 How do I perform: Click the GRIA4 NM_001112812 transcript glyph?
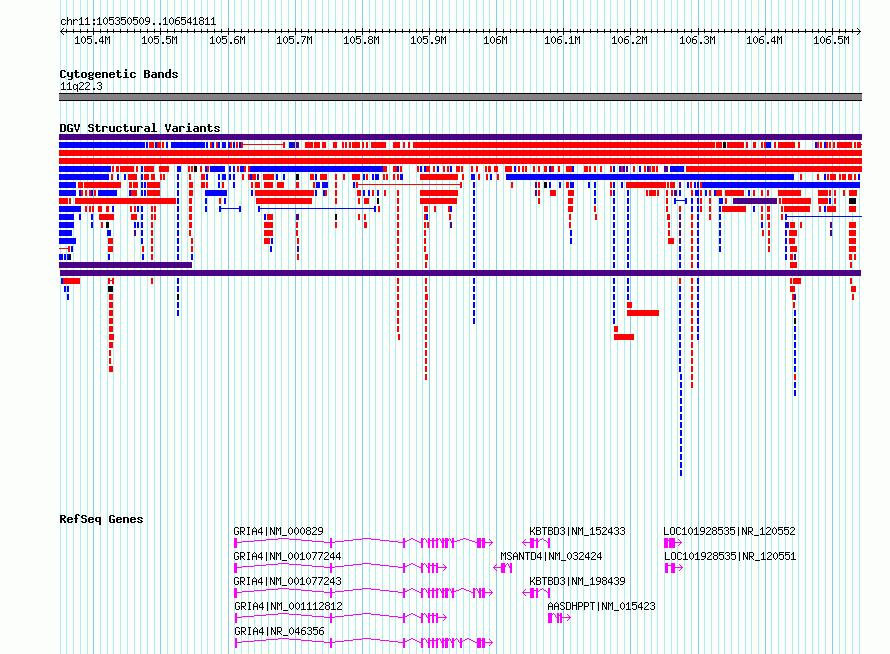click(x=341, y=617)
